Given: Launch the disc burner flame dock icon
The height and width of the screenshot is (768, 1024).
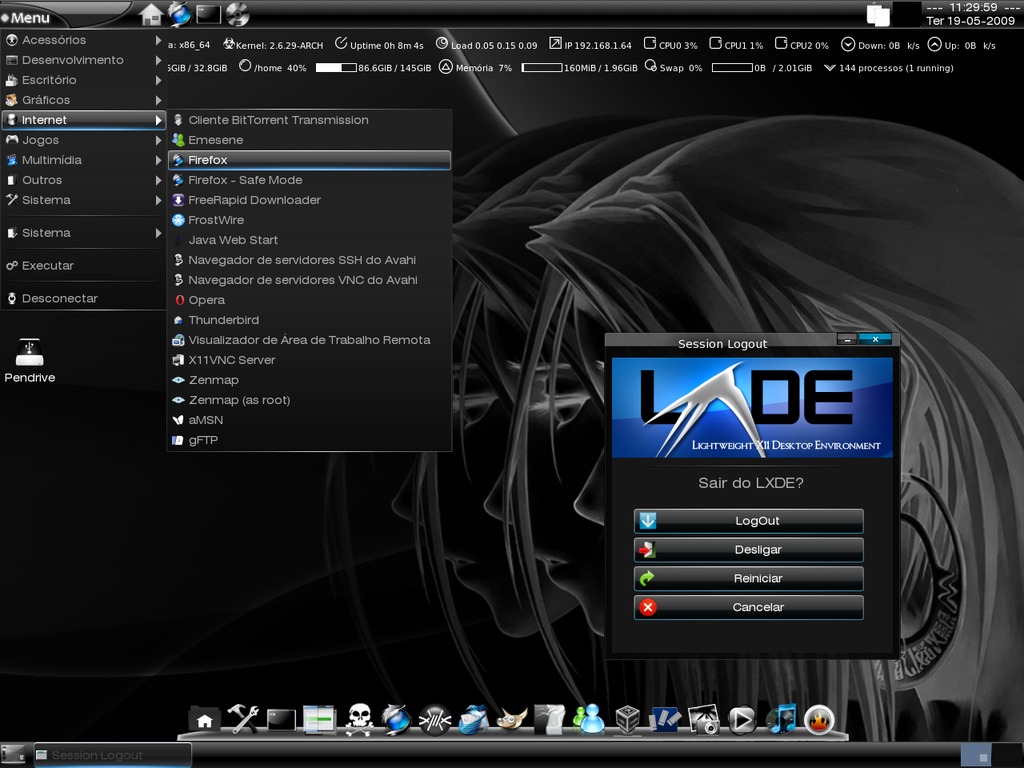Looking at the screenshot, I should point(819,720).
